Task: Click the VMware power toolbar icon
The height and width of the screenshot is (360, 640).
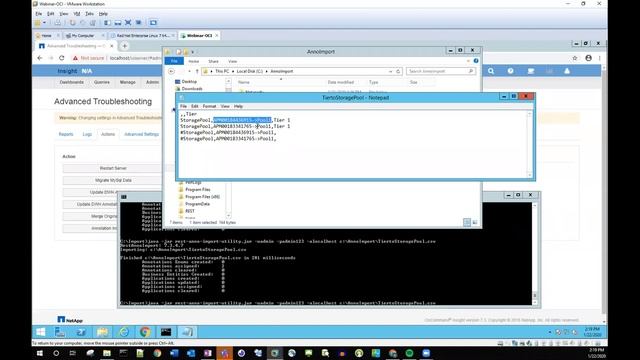Action: coord(38,23)
